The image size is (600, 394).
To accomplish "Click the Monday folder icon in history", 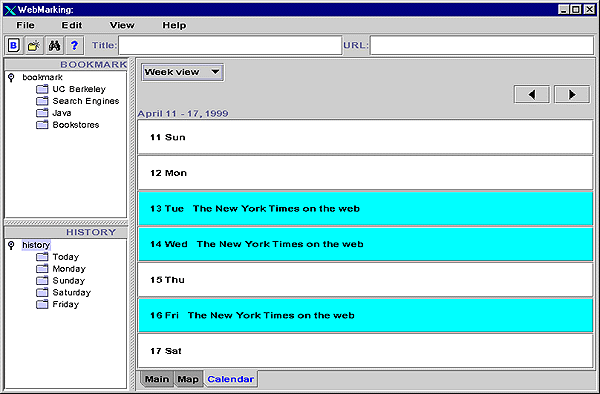I will tap(42, 269).
